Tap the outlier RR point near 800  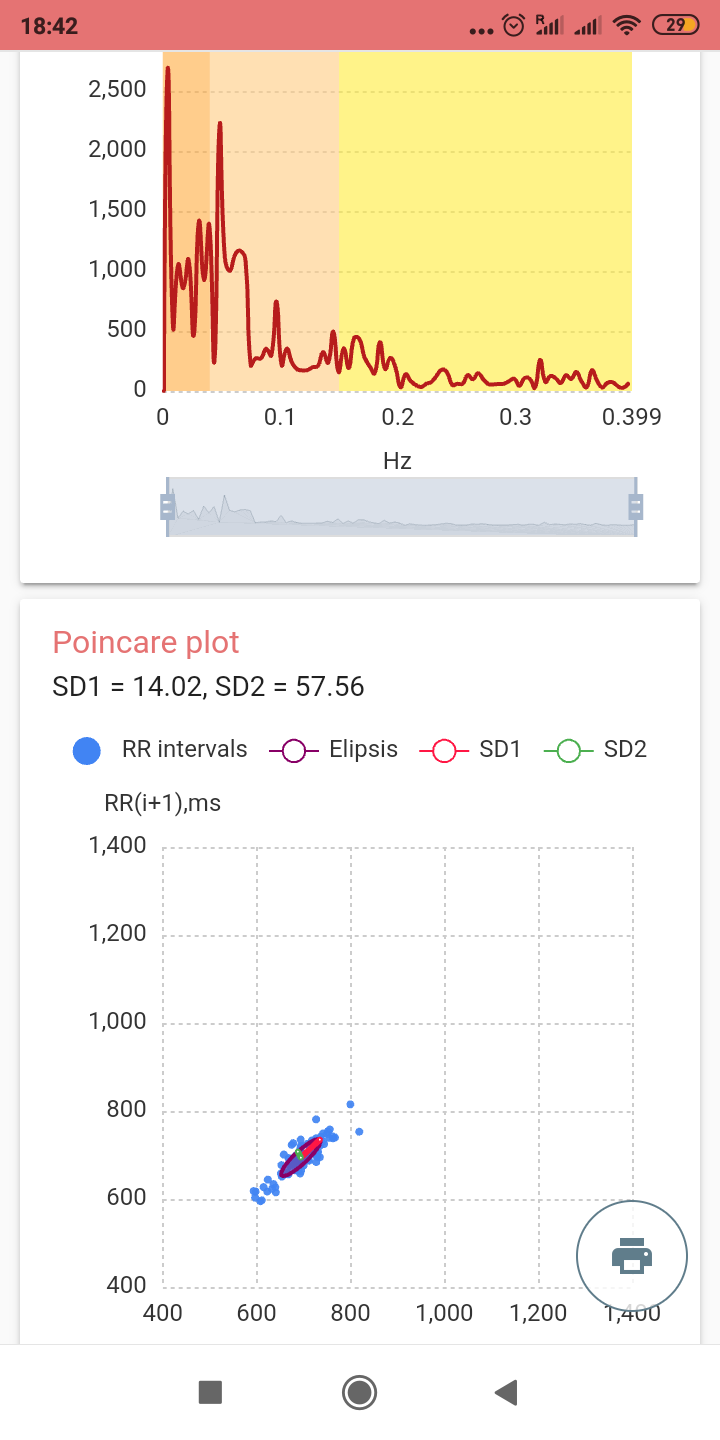tap(350, 1104)
